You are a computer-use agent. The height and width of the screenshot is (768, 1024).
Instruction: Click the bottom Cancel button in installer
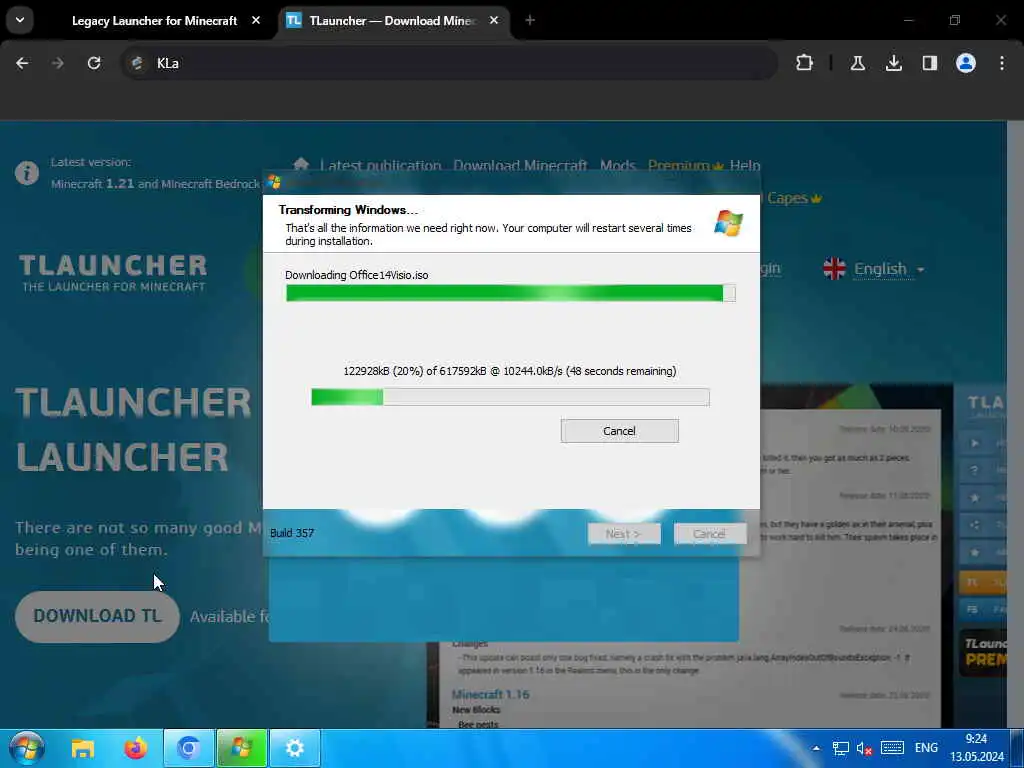point(709,534)
